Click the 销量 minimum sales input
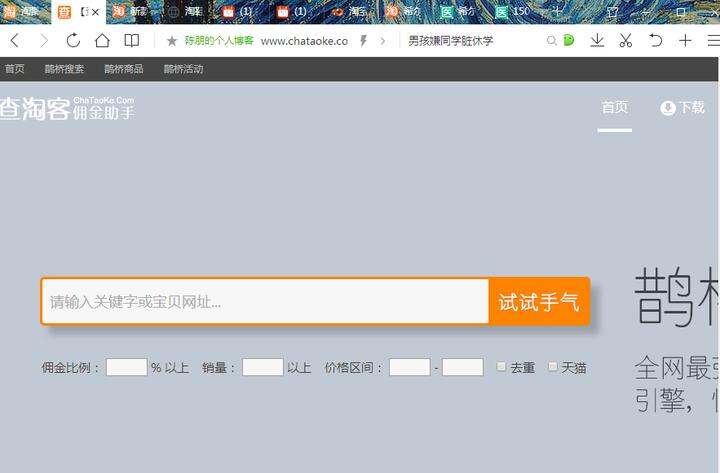The height and width of the screenshot is (473, 720). [x=263, y=367]
